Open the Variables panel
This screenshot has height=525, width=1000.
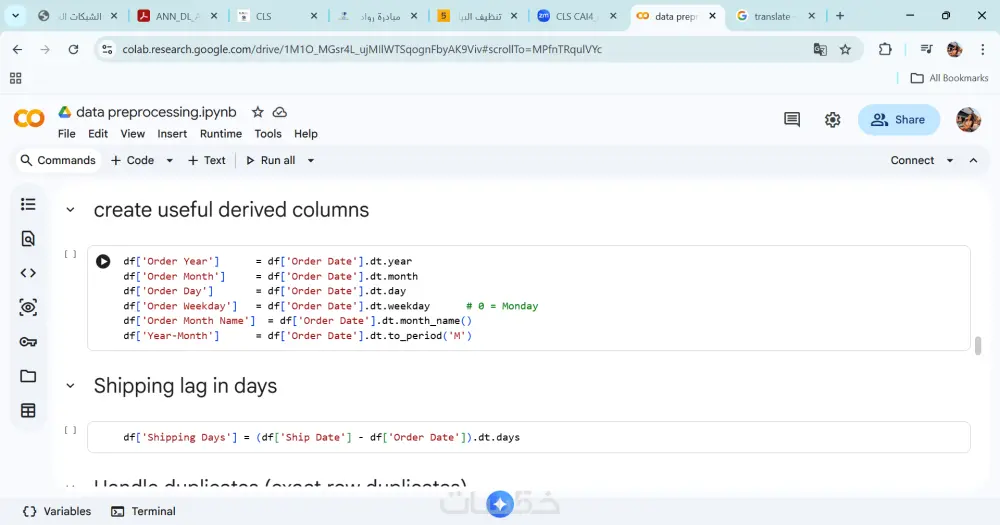(57, 512)
